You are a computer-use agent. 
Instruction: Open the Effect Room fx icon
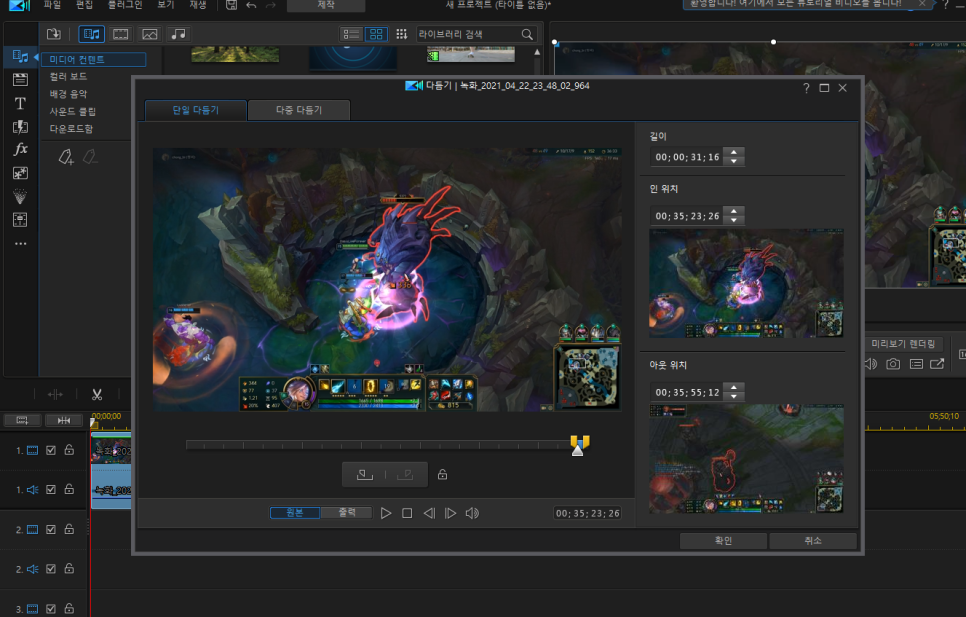[x=20, y=149]
